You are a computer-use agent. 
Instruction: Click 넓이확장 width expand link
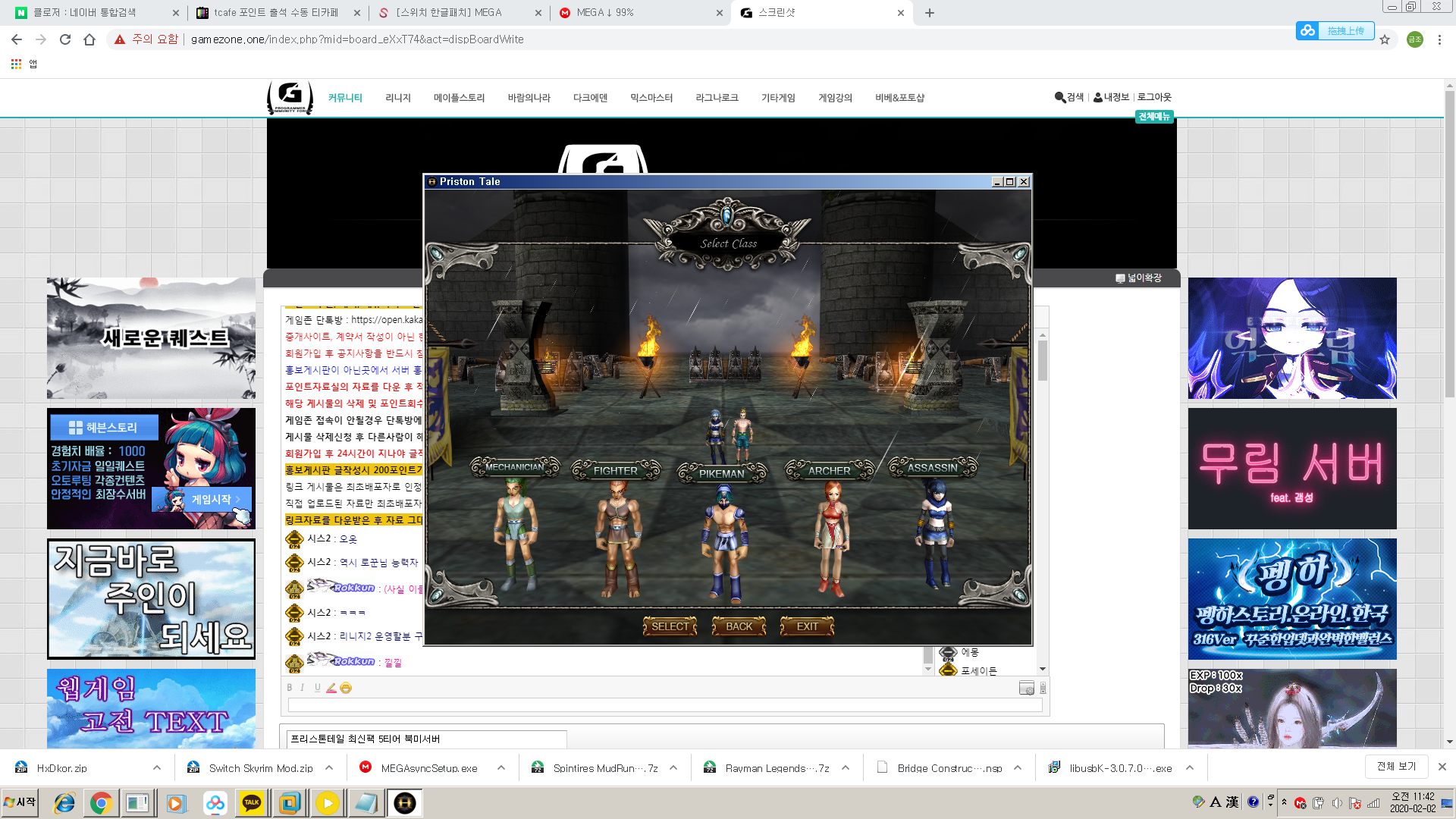coord(1138,278)
